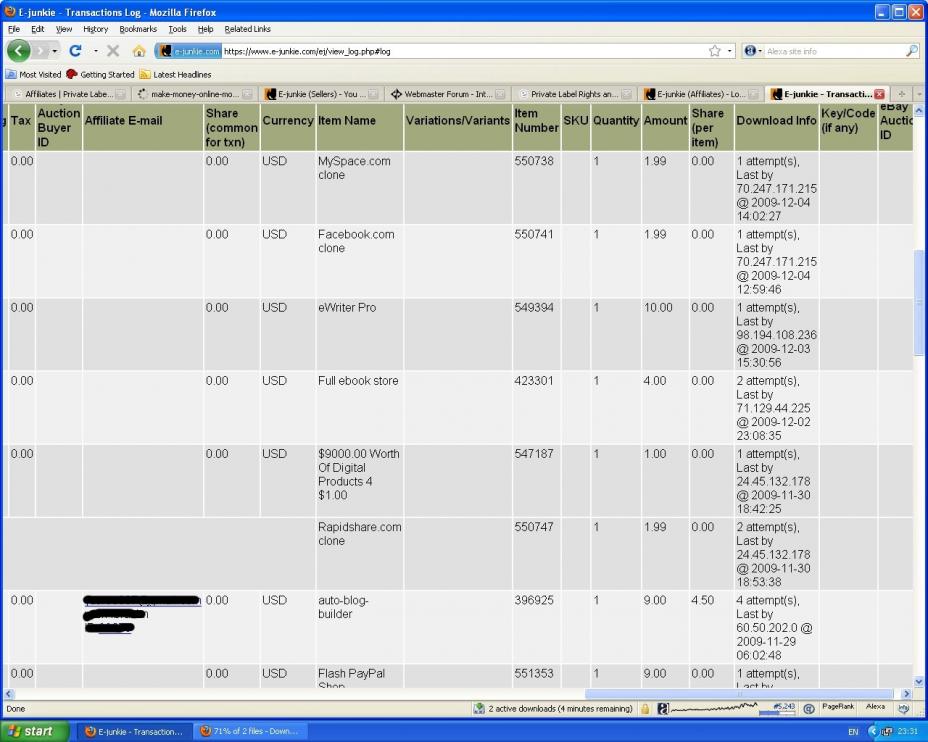The height and width of the screenshot is (742, 928).
Task: Open the History menu
Action: tap(95, 29)
